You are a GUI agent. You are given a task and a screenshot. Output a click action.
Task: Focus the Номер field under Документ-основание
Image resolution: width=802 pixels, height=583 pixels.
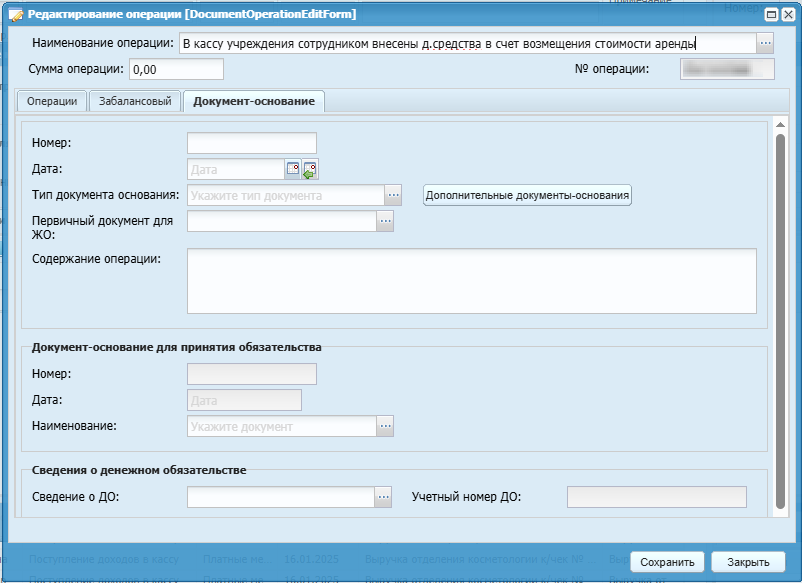click(x=251, y=143)
